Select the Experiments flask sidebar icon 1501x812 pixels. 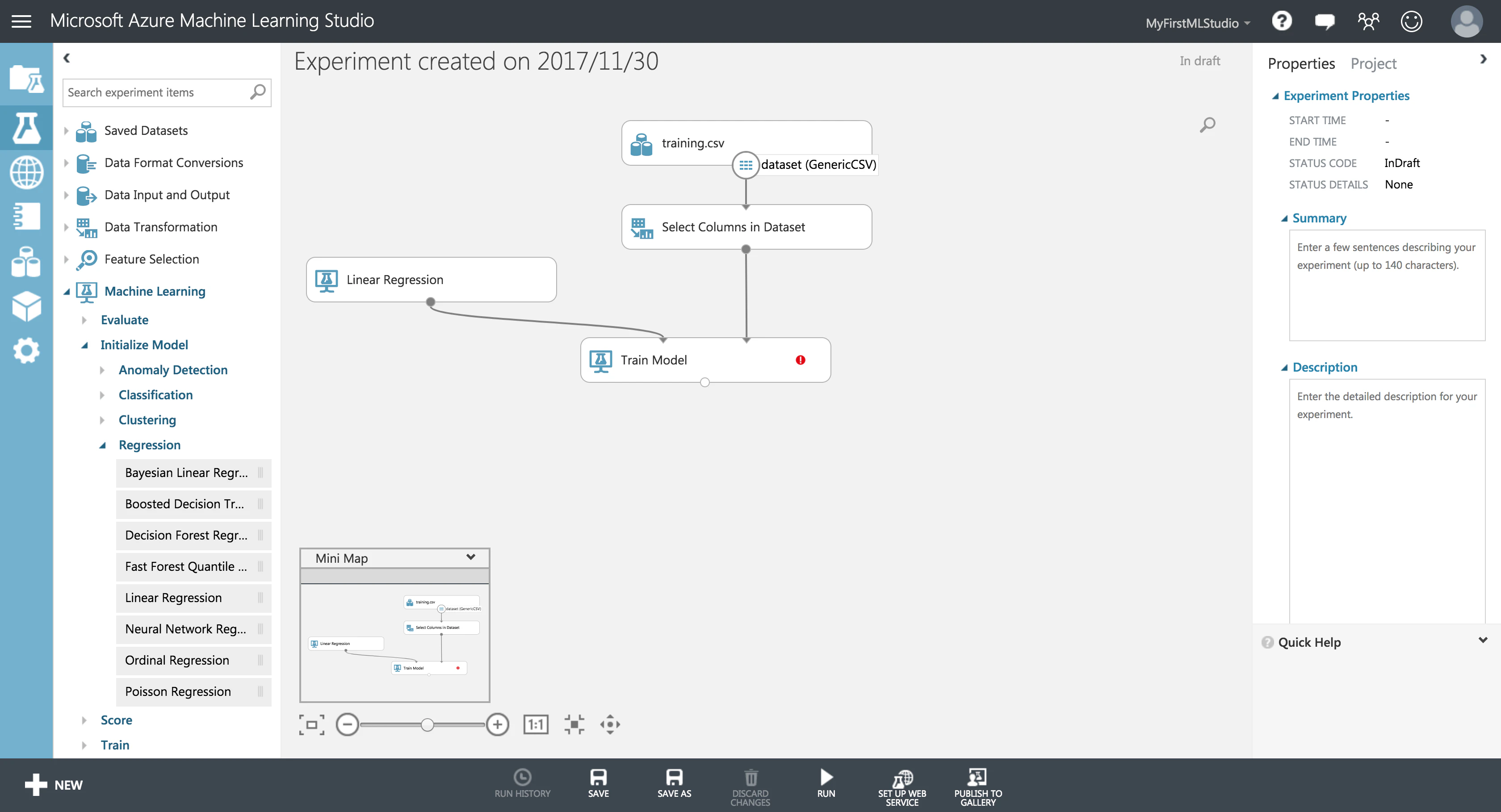26,128
